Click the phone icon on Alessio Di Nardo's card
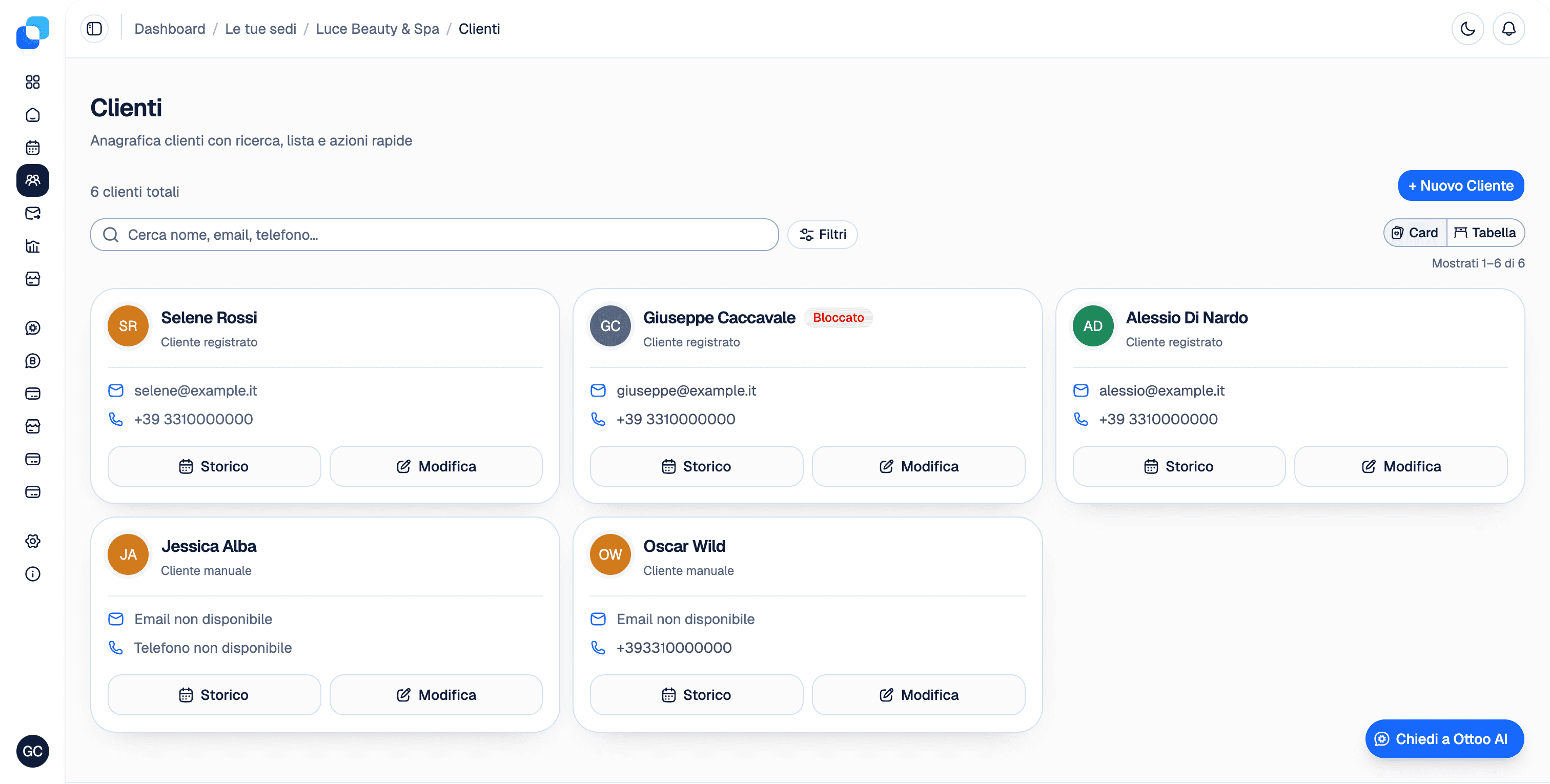This screenshot has width=1550, height=784. [1080, 419]
